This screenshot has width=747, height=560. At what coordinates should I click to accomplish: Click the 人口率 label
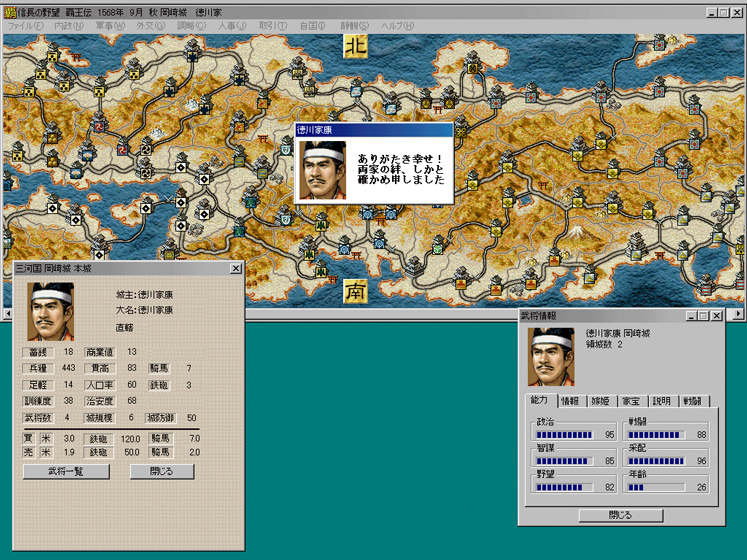100,385
